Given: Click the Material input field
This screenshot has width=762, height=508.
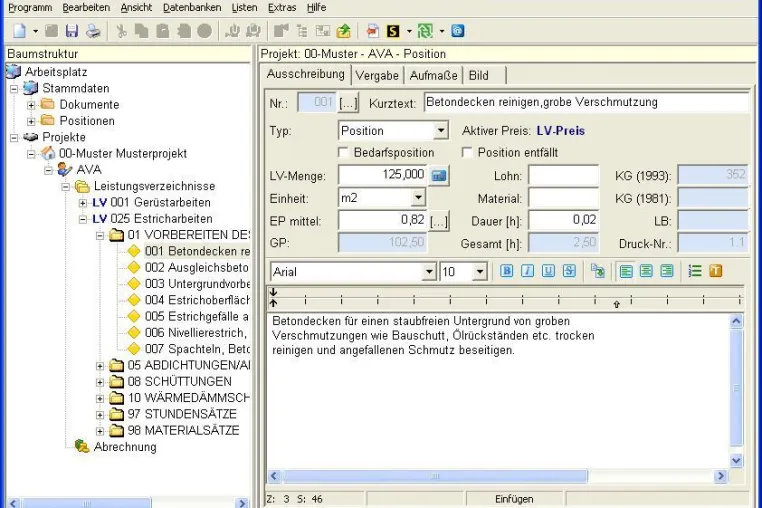Looking at the screenshot, I should tap(564, 198).
